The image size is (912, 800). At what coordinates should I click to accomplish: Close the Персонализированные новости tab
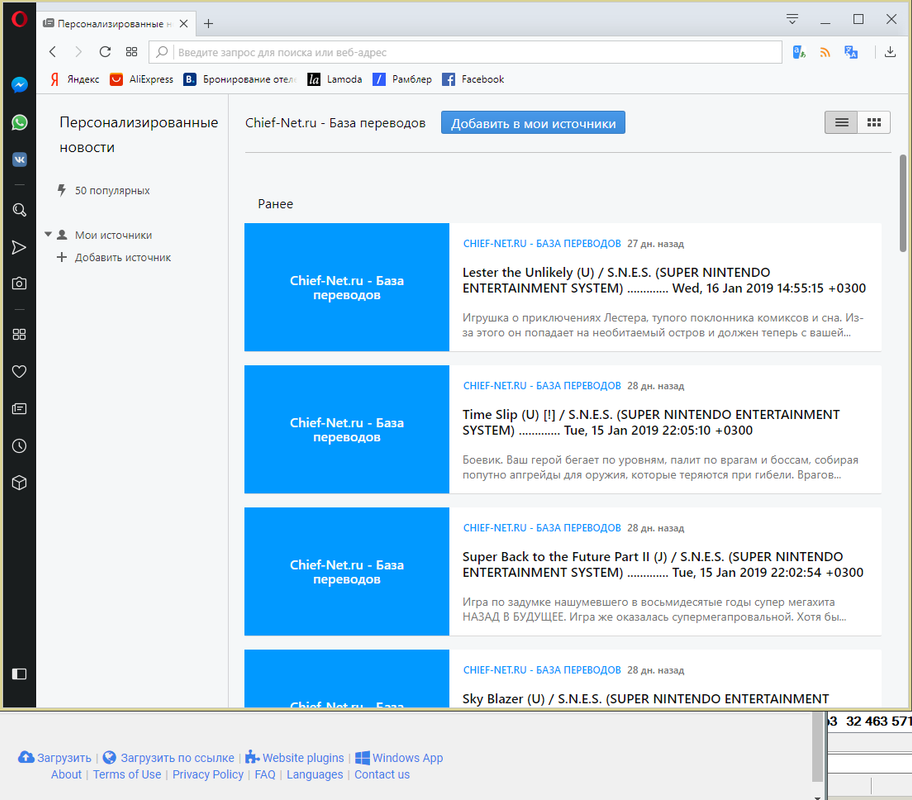point(184,23)
